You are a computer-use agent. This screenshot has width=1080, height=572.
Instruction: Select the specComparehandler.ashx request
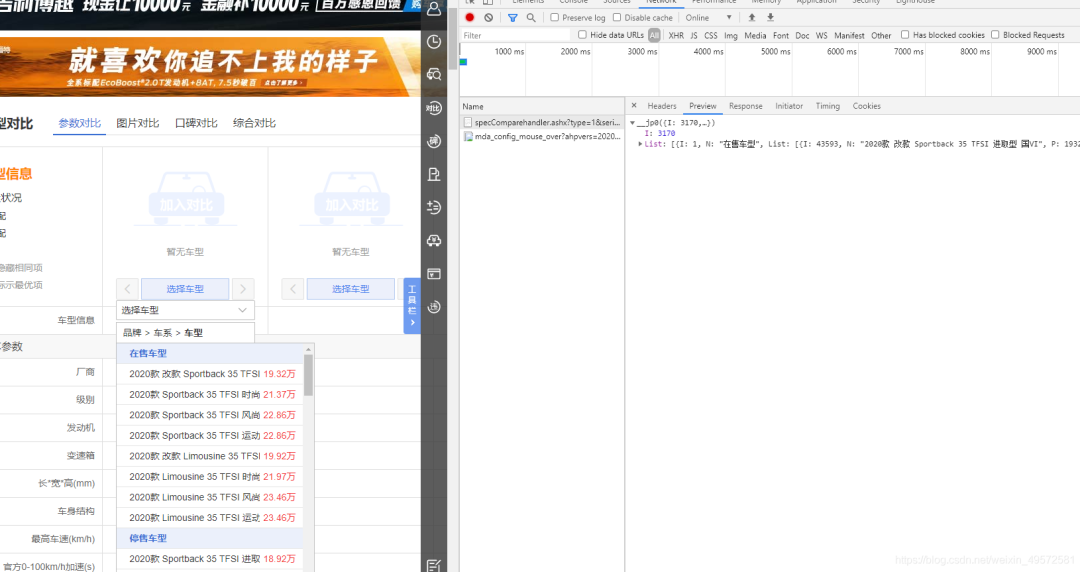click(540, 122)
